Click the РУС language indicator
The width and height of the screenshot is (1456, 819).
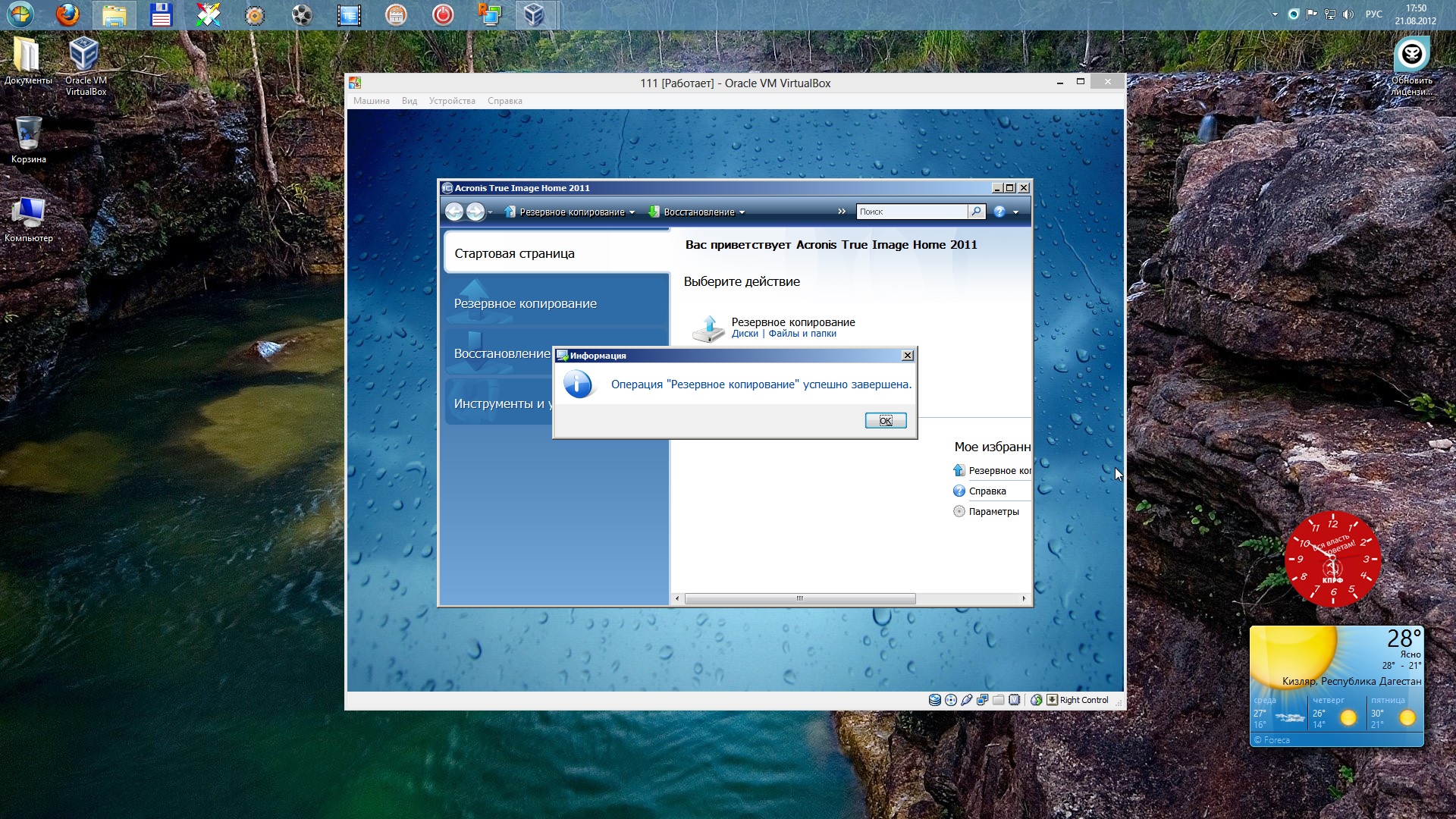click(x=1373, y=14)
